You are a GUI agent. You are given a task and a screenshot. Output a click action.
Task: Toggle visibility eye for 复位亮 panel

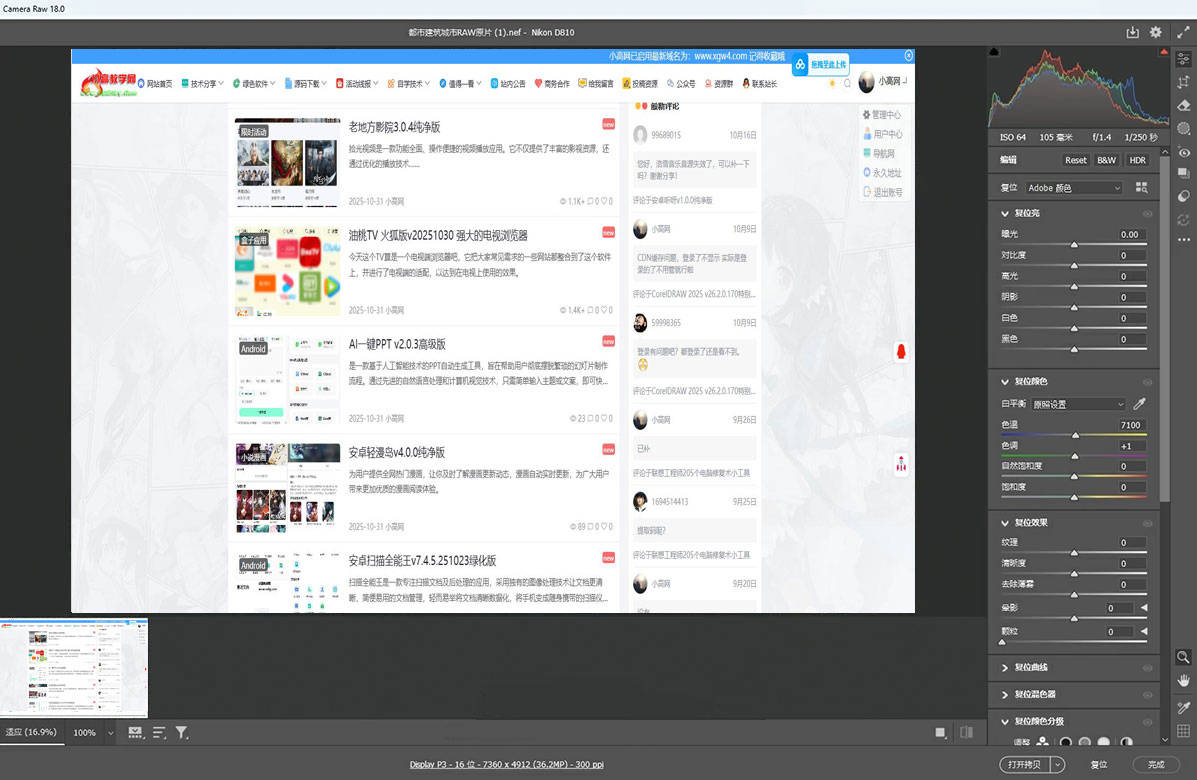tap(1147, 213)
